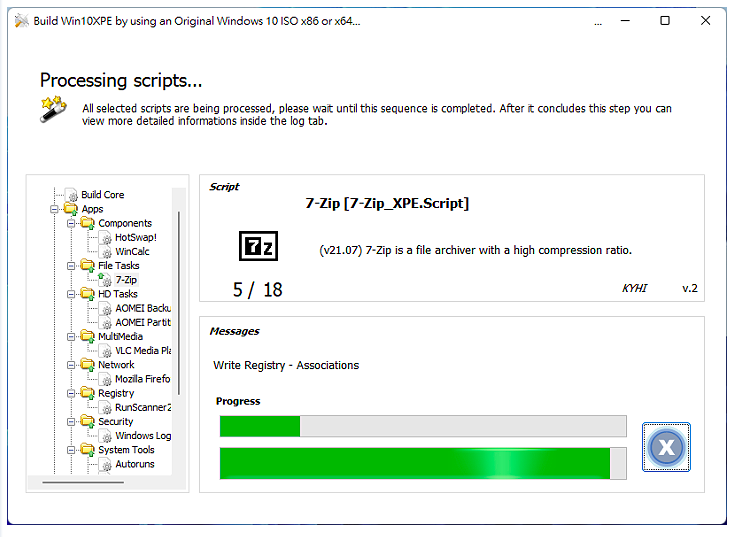Click the HotSwap! script icon
This screenshot has height=537, width=743.
[106, 237]
